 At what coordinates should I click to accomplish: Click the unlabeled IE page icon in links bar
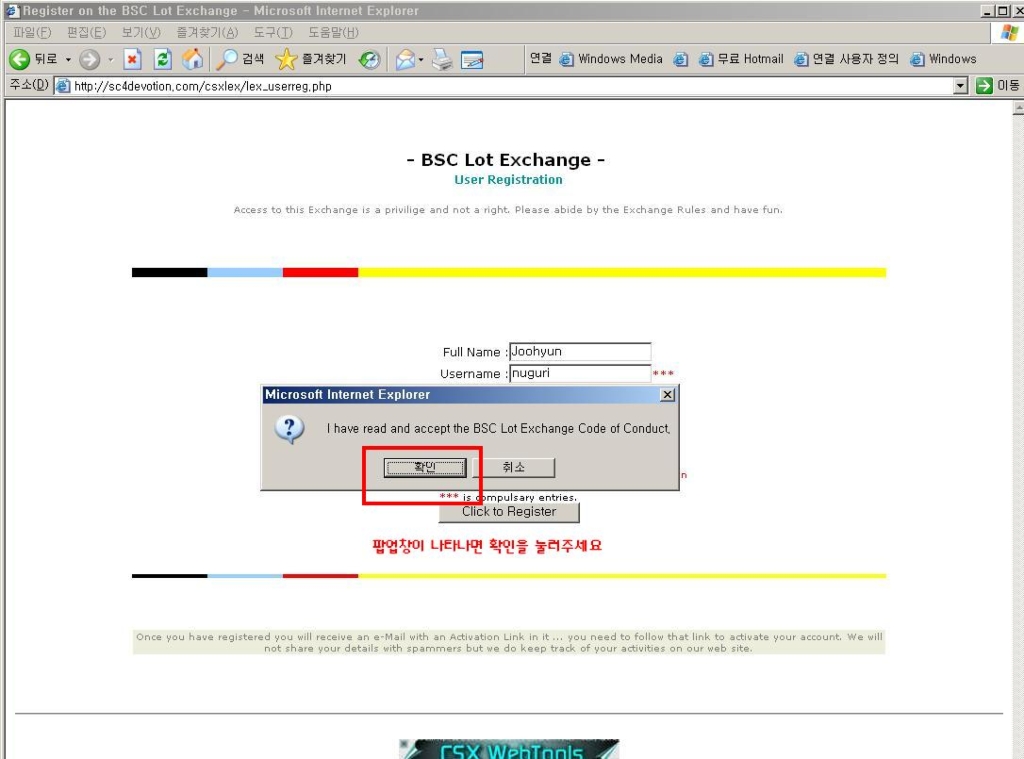coord(680,59)
